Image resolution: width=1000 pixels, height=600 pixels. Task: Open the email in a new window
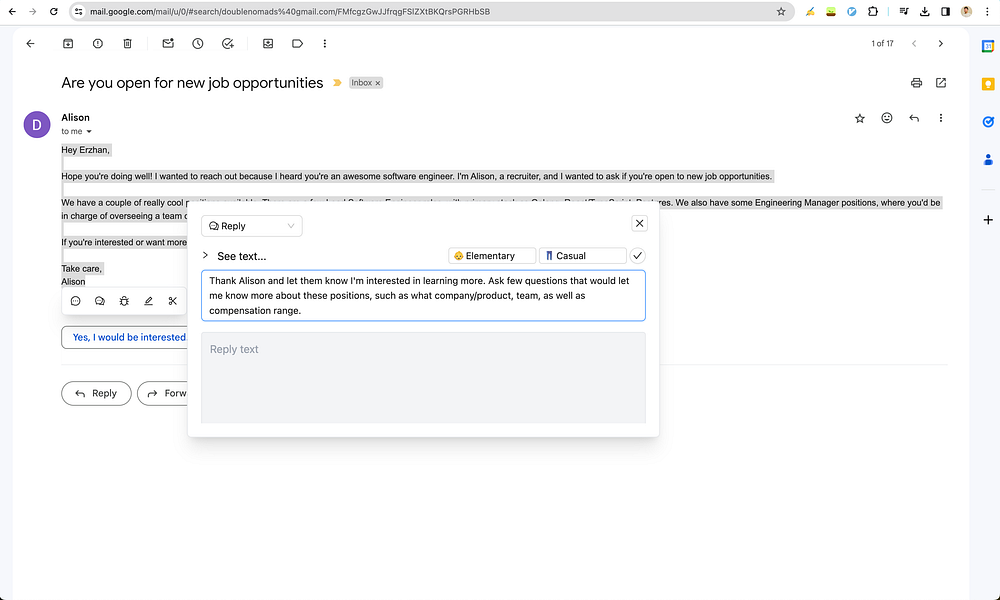[x=940, y=83]
